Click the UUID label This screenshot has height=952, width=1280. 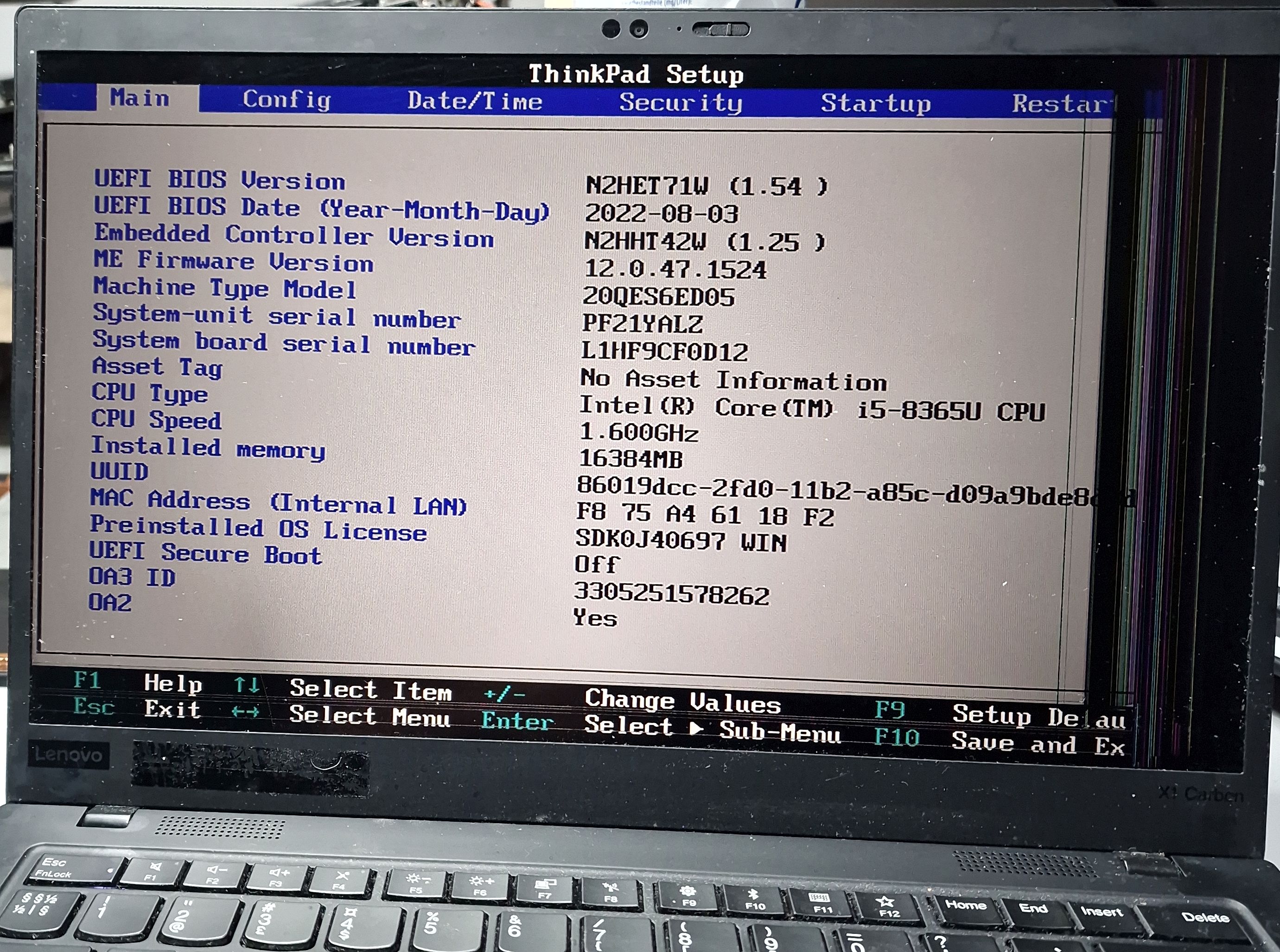[x=119, y=471]
